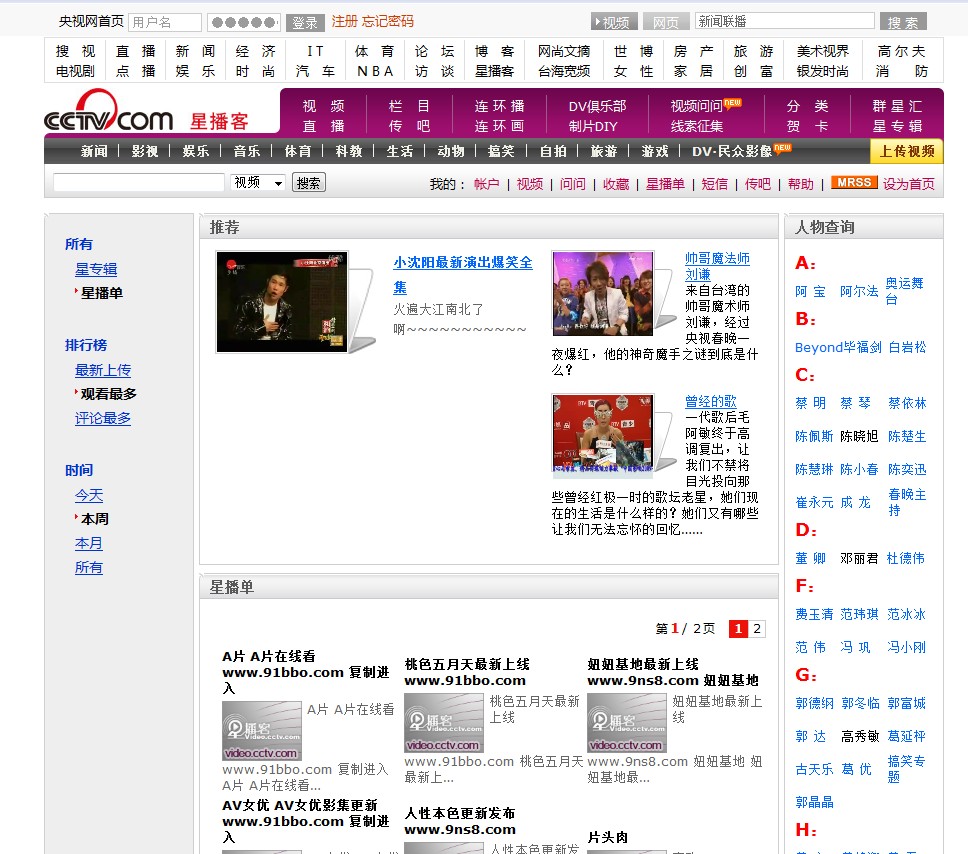Go to page 2 of 星播单
Viewport: 968px width, 854px height.
click(x=756, y=629)
